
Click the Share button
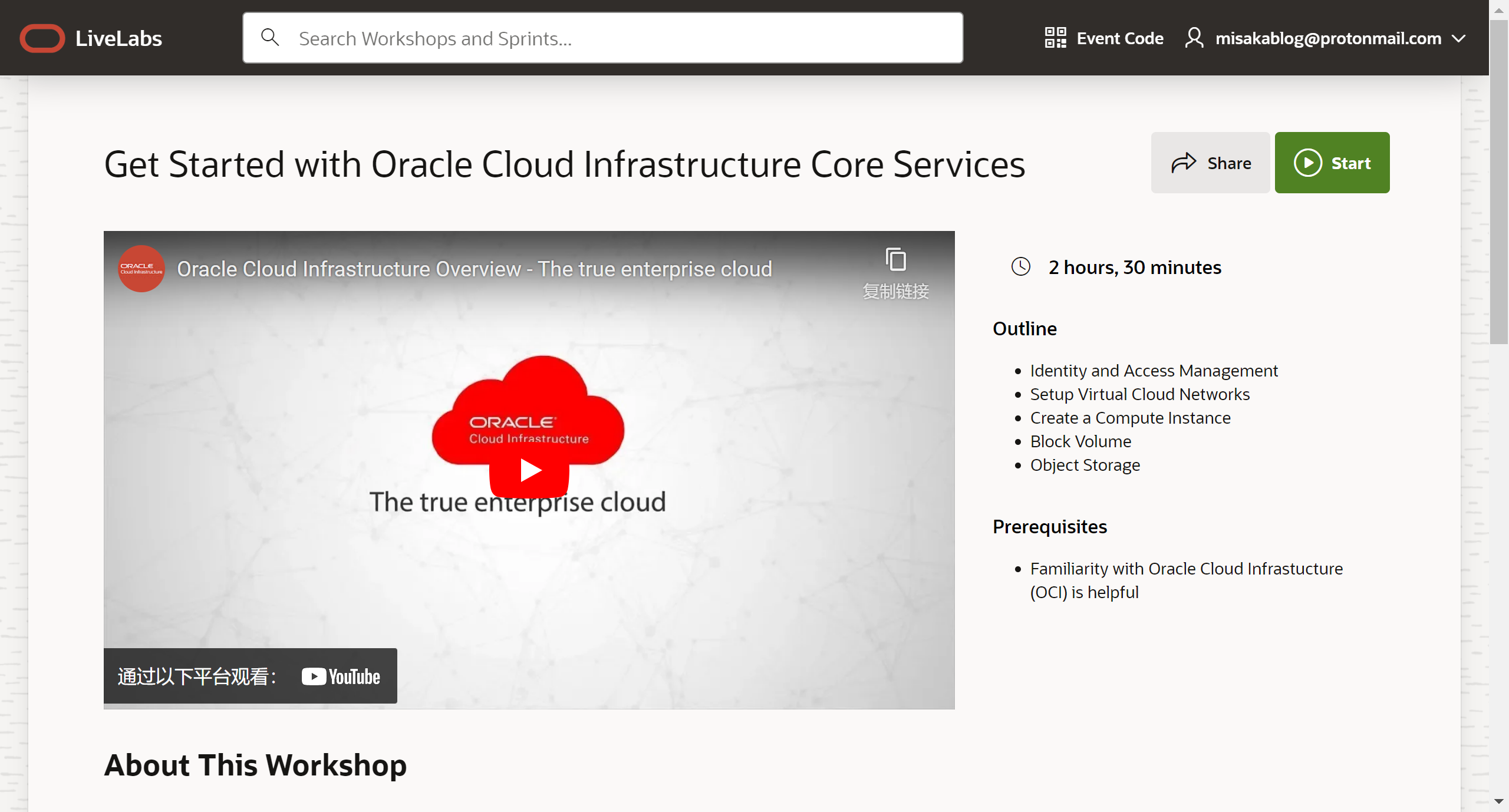coord(1210,163)
